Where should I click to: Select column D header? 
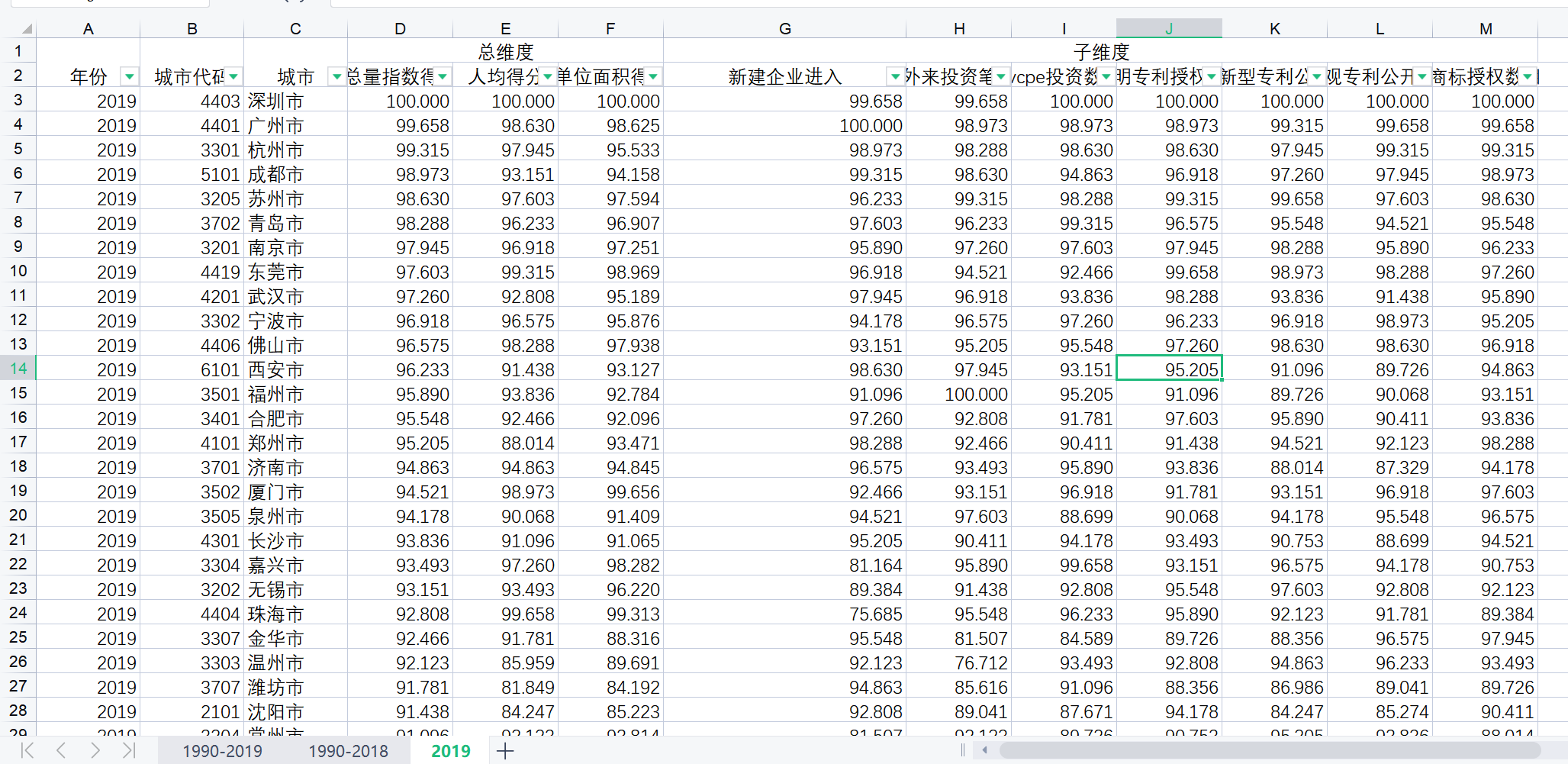[x=401, y=28]
